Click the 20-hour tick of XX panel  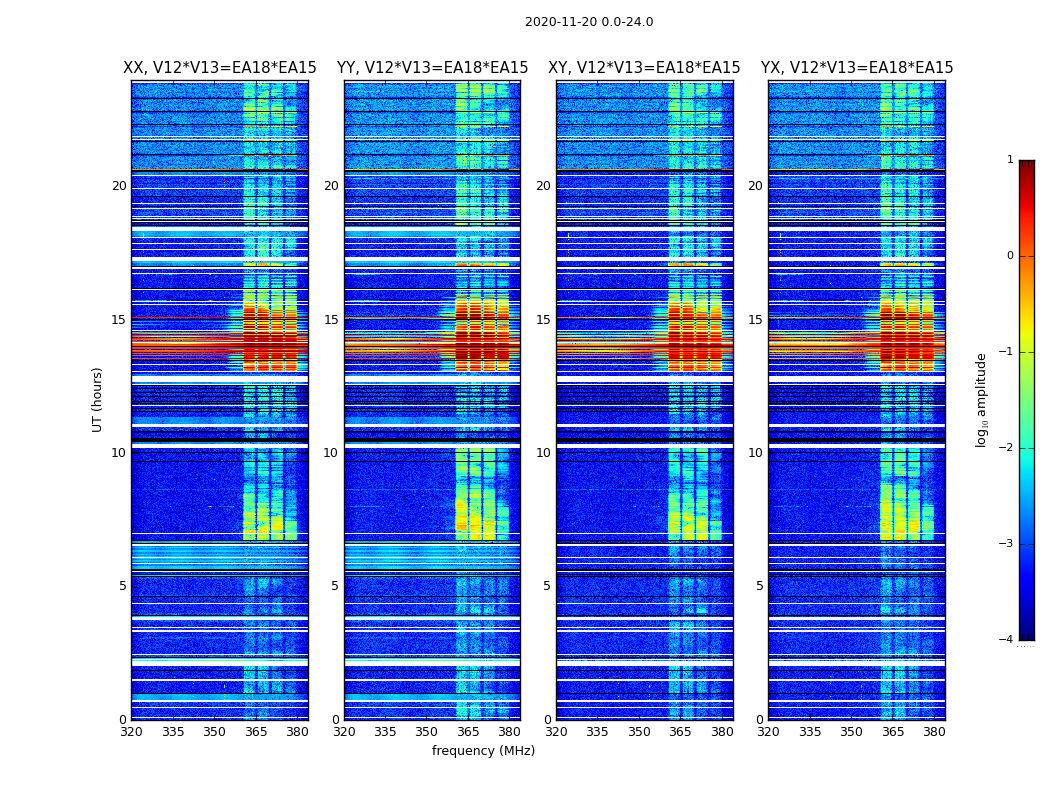[119, 185]
